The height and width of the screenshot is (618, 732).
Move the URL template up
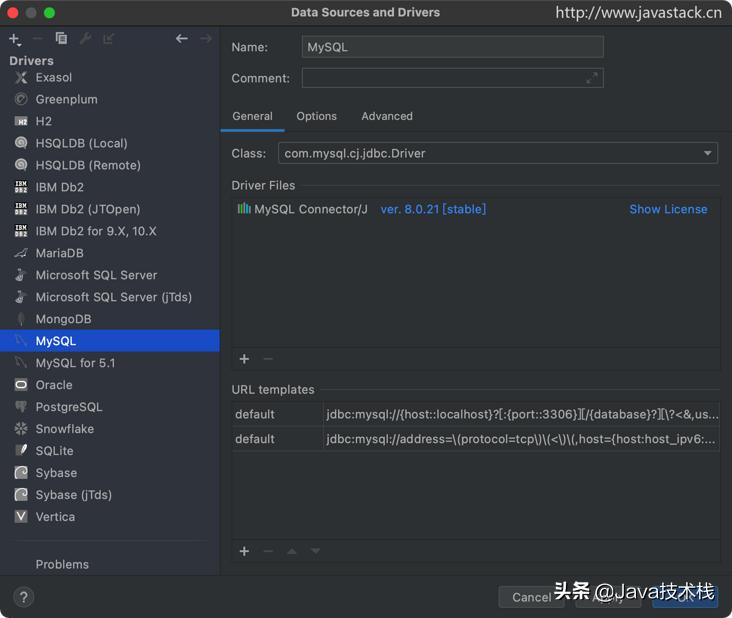pyautogui.click(x=292, y=551)
